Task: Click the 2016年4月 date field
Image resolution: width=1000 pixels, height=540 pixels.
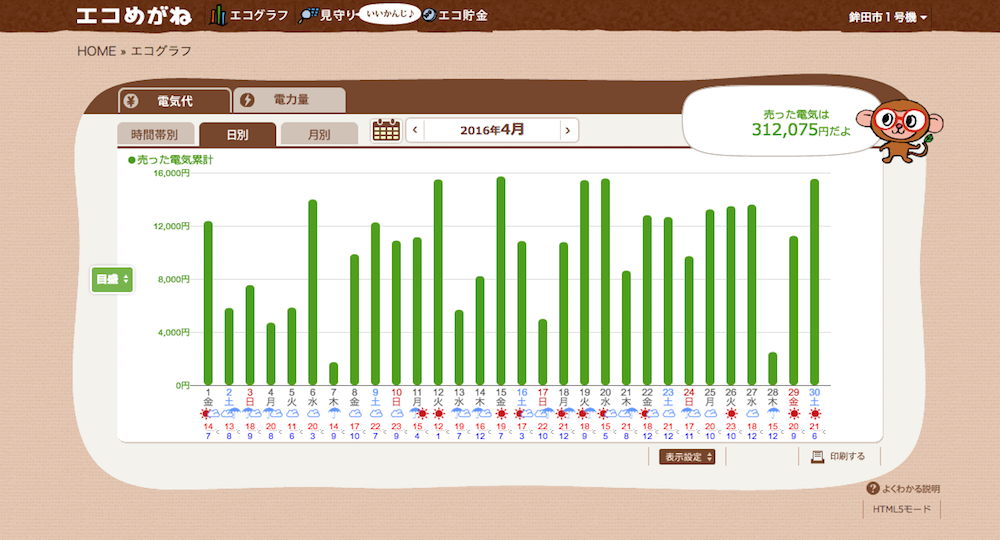Action: coord(491,130)
